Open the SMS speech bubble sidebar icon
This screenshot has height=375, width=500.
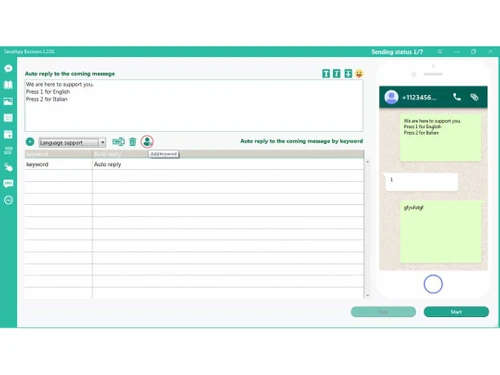[8, 183]
